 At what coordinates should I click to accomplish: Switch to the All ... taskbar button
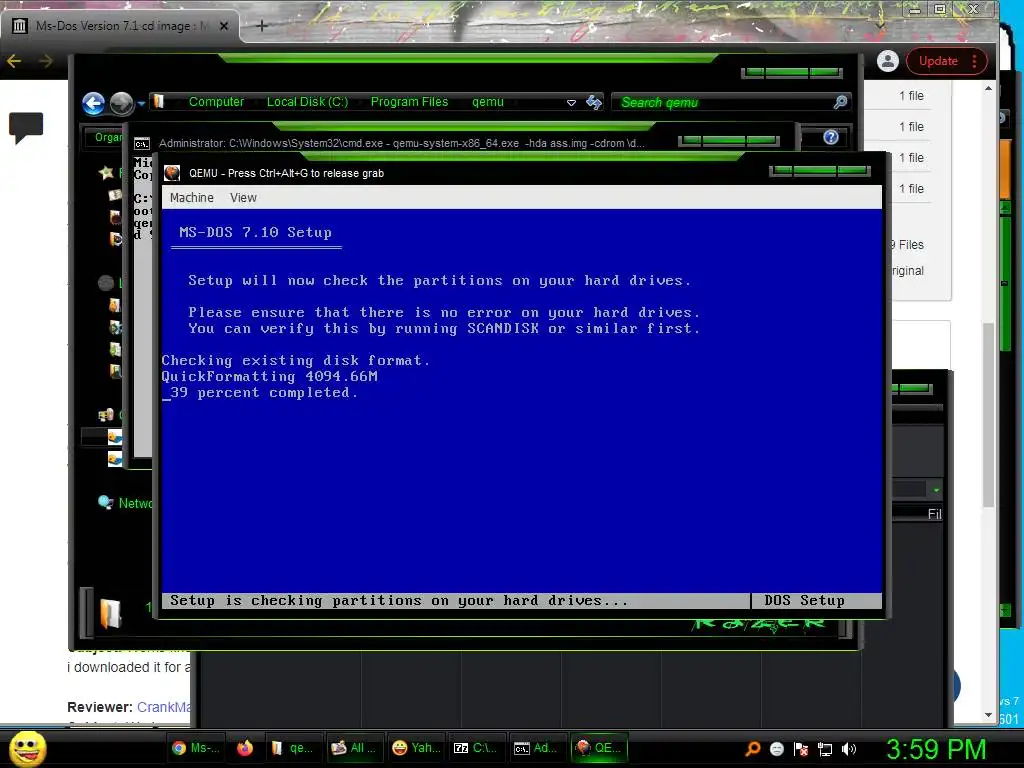pyautogui.click(x=353, y=748)
